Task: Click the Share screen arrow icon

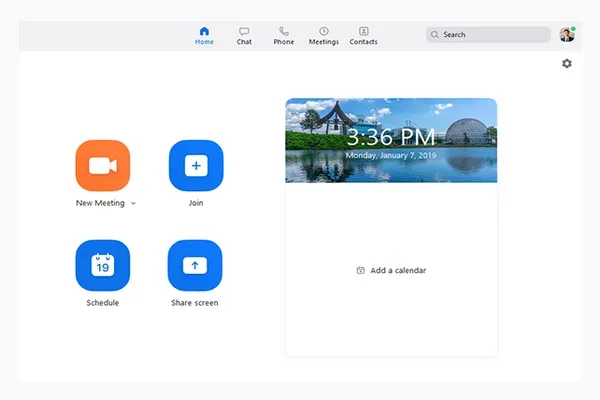Action: 195,265
